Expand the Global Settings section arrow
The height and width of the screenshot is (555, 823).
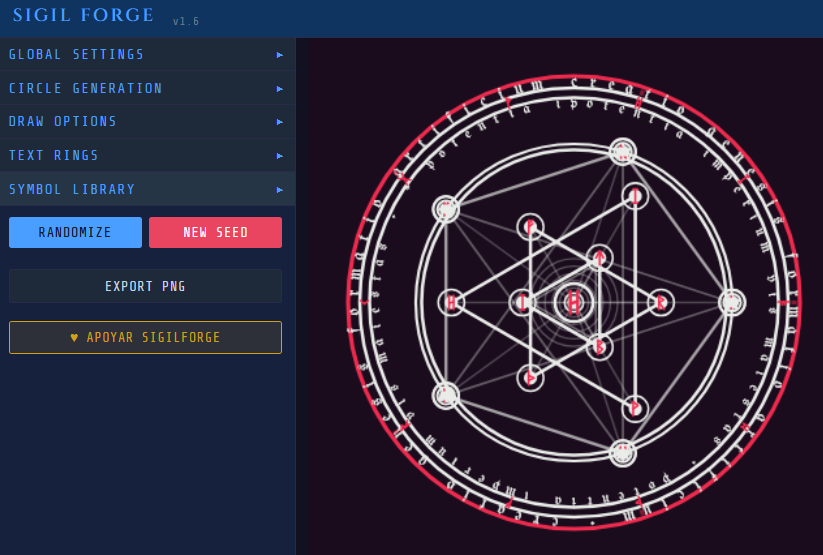[x=280, y=55]
